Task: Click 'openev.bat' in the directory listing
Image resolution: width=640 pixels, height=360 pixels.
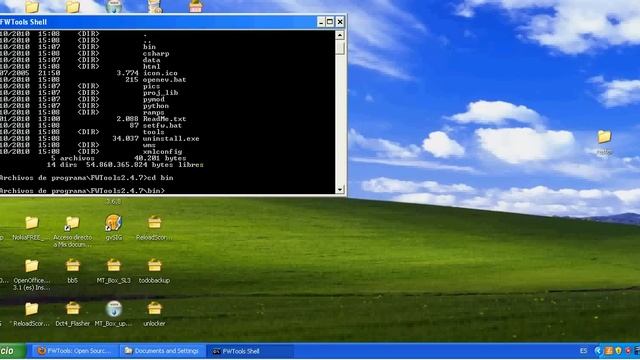Action: (x=164, y=80)
